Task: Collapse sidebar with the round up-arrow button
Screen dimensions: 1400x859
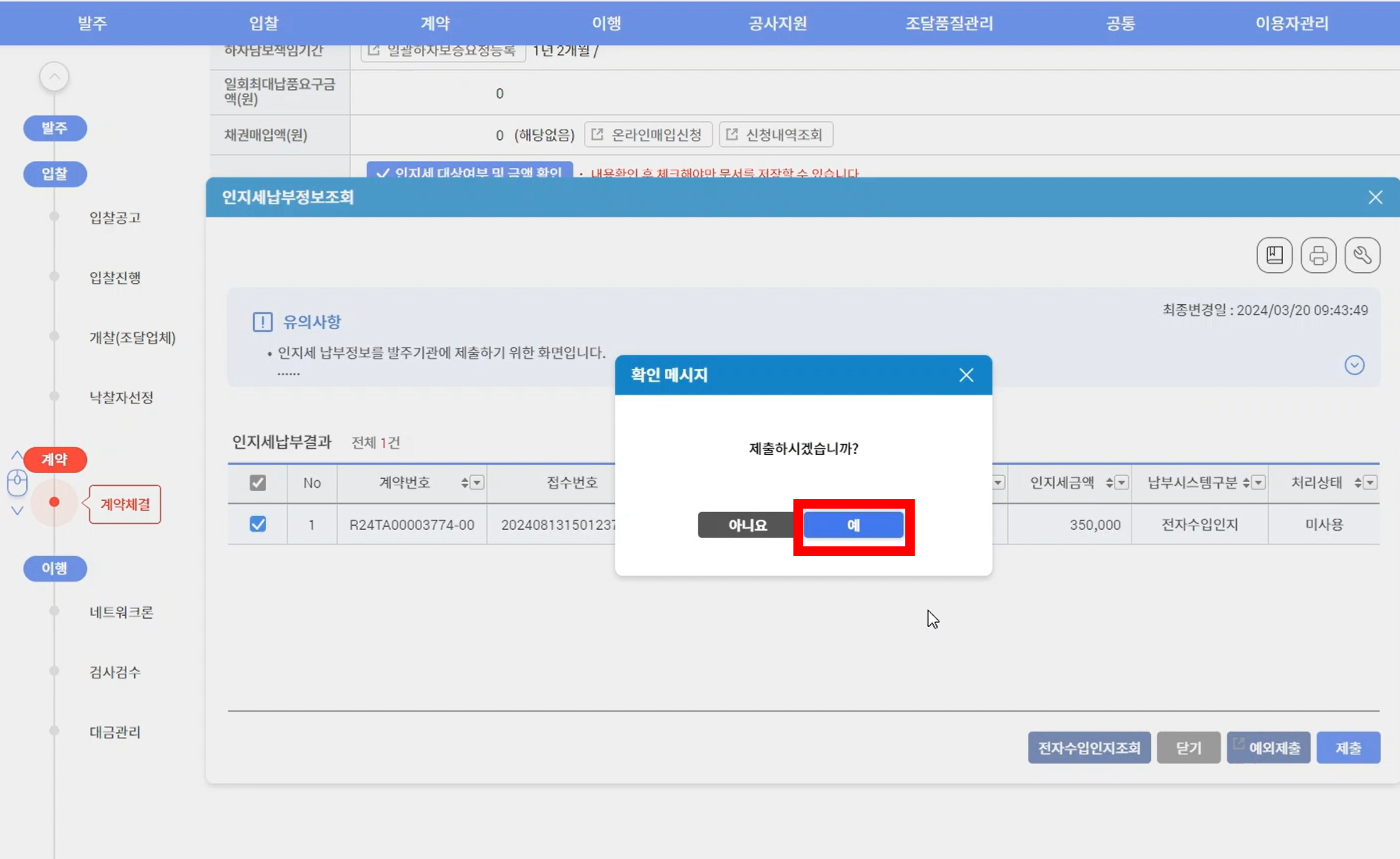Action: pos(54,76)
